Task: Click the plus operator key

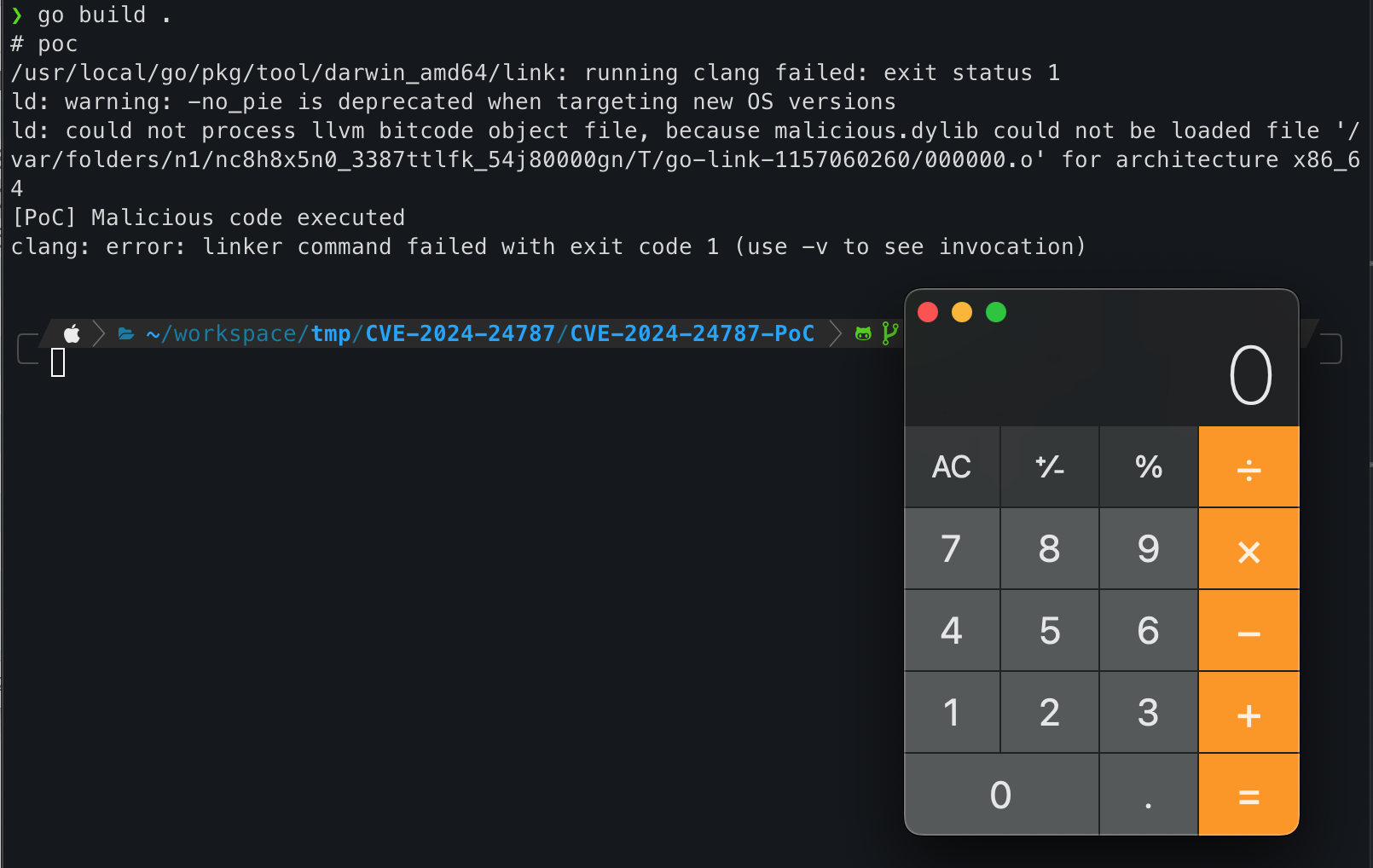Action: [x=1248, y=714]
